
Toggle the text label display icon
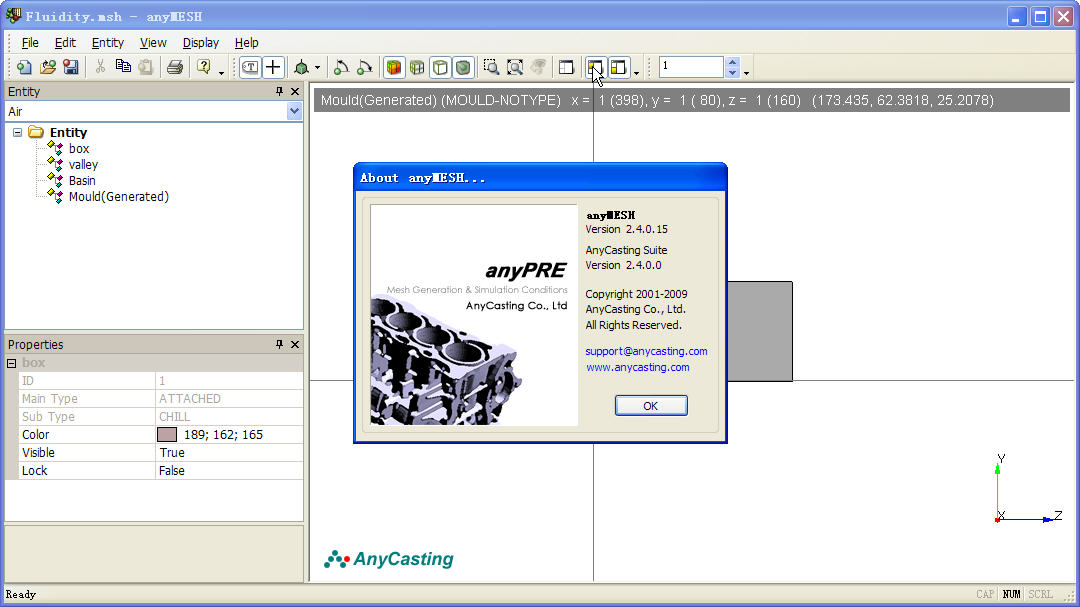(250, 67)
